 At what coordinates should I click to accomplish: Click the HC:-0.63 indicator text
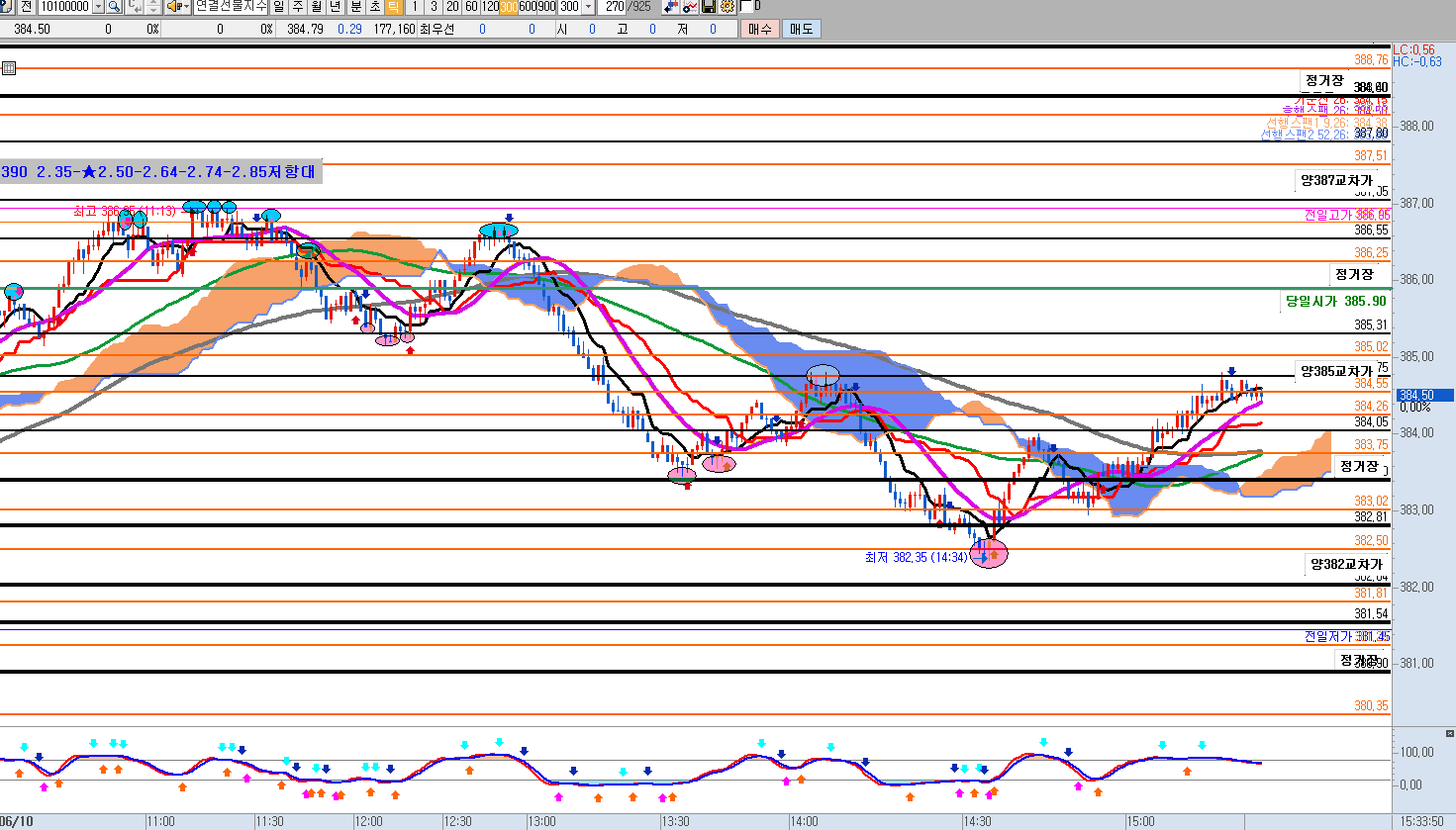pyautogui.click(x=1416, y=61)
